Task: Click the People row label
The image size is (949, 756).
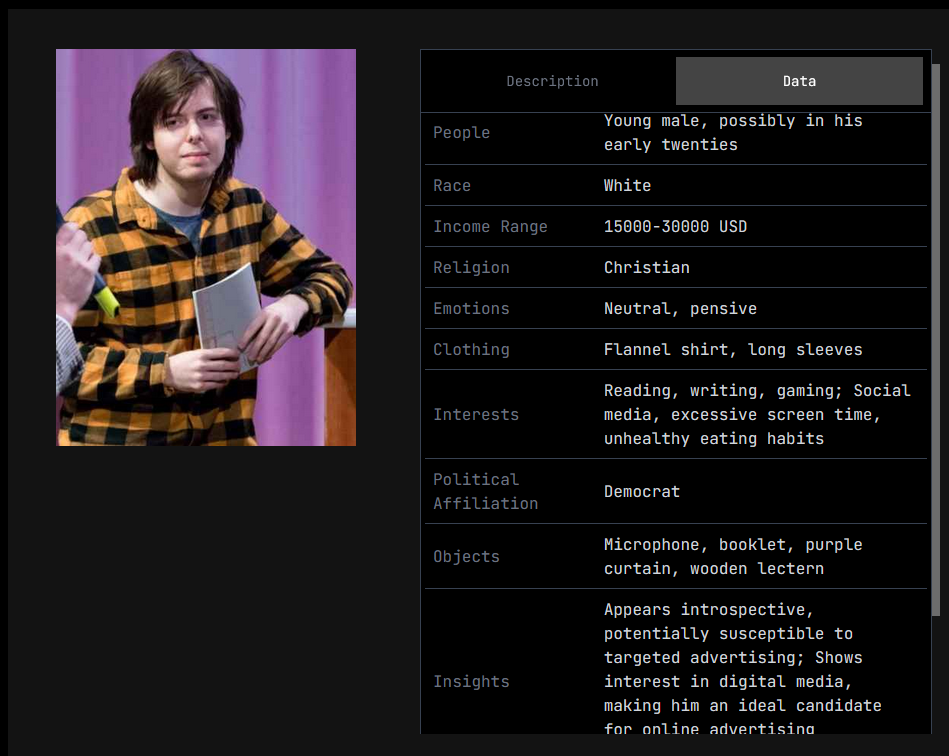Action: click(461, 133)
